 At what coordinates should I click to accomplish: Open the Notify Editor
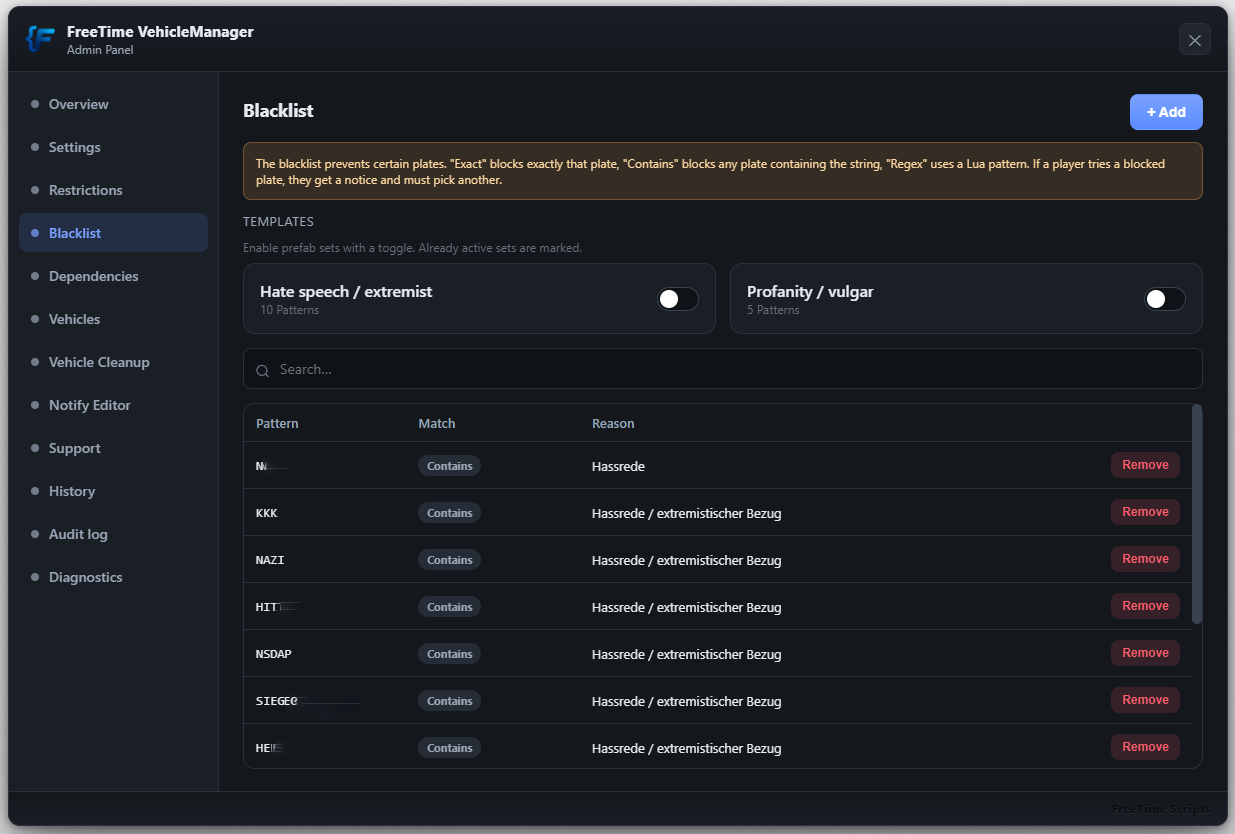coord(113,405)
